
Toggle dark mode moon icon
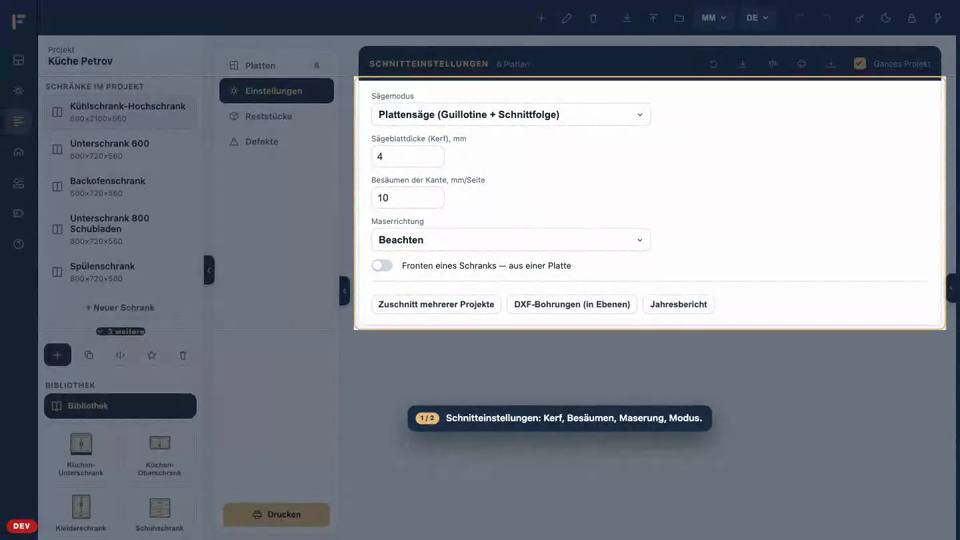(885, 18)
